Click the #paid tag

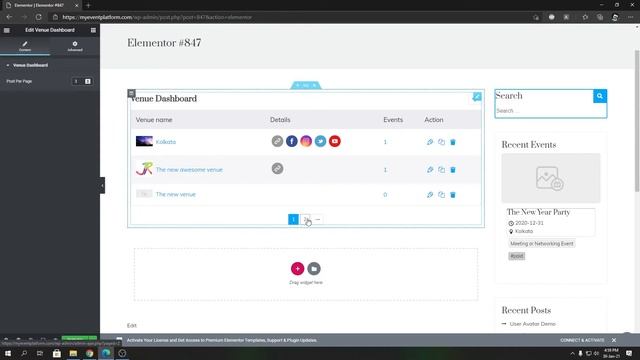pyautogui.click(x=516, y=256)
